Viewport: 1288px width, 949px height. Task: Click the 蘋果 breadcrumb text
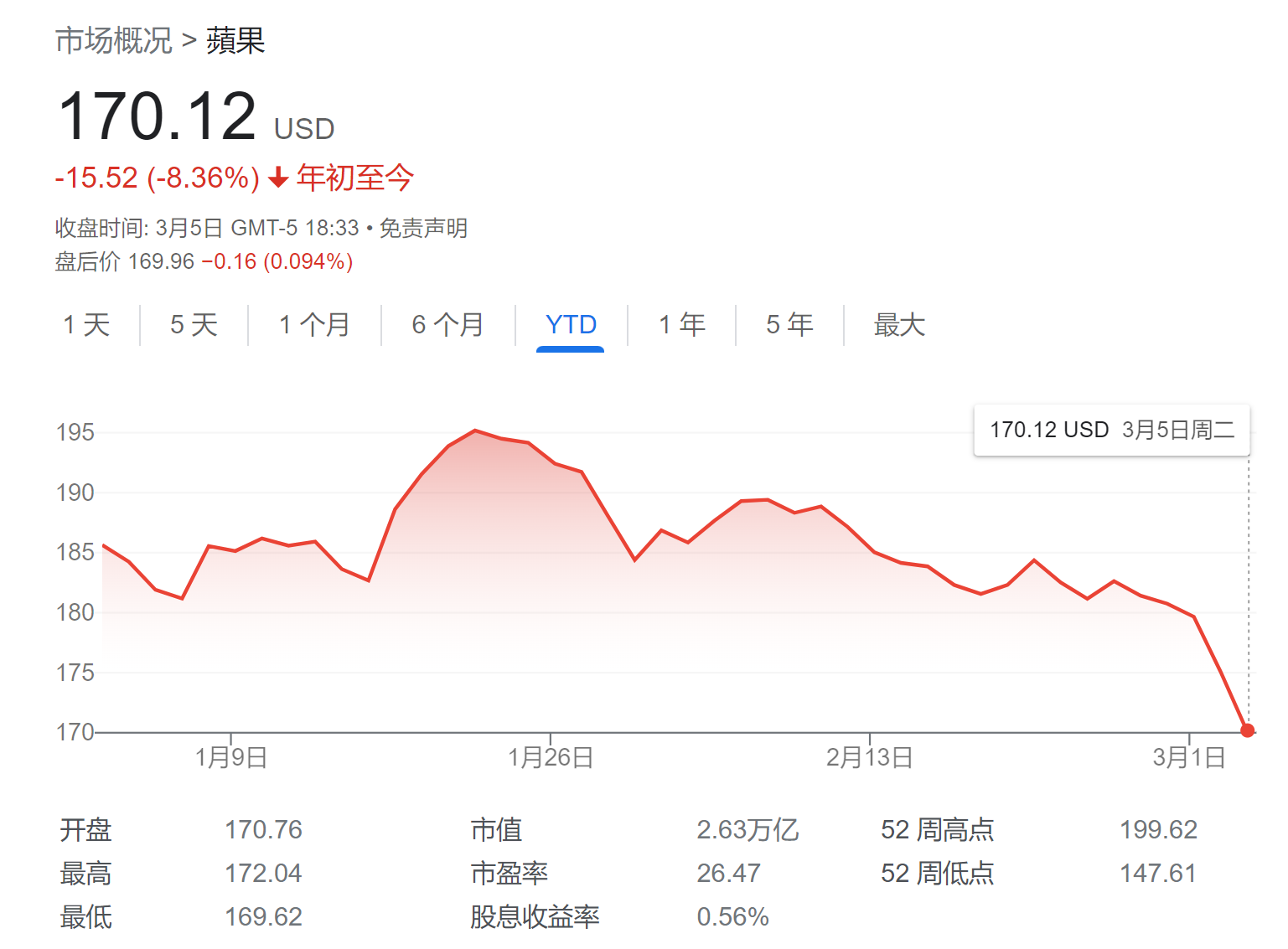point(235,40)
